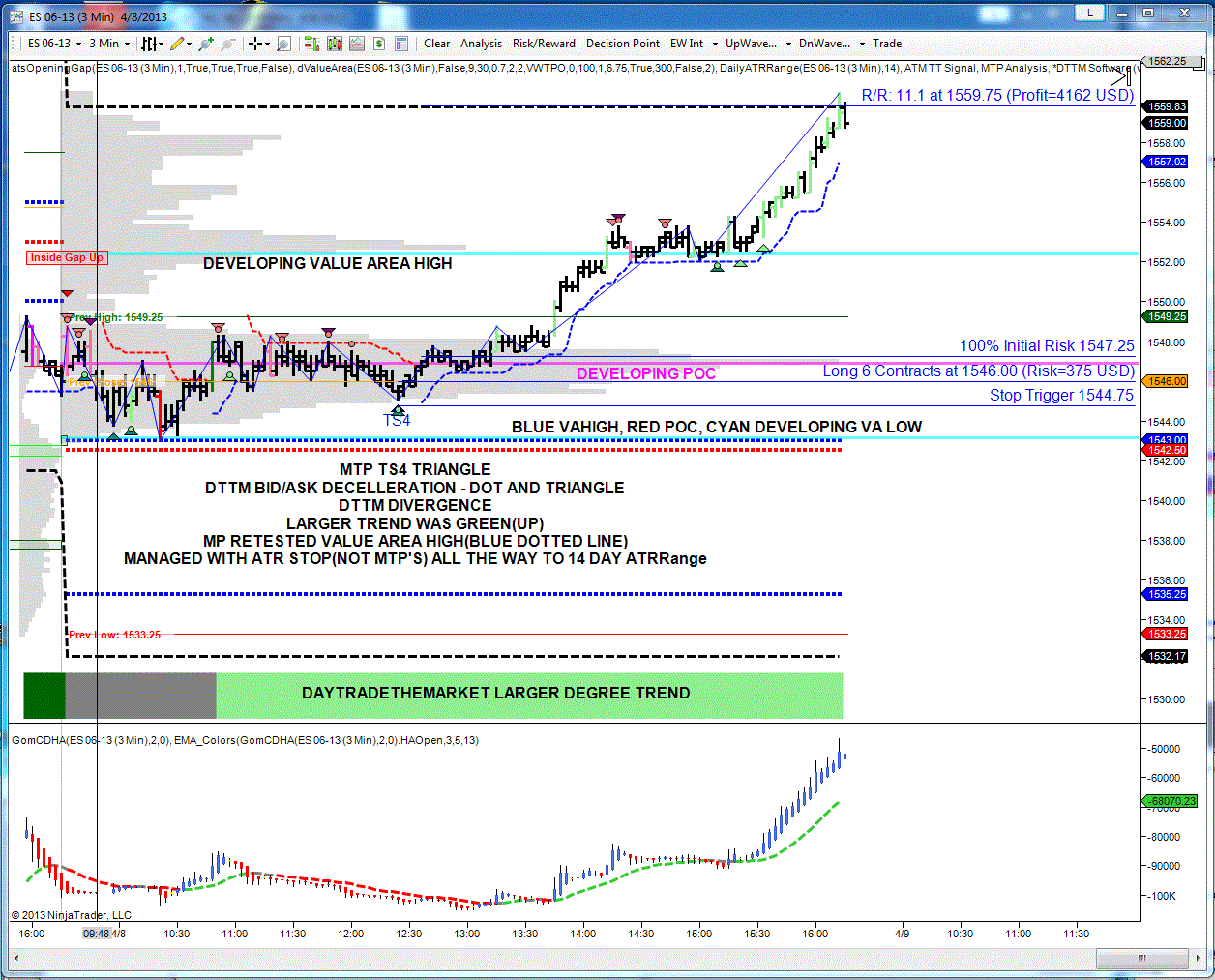The height and width of the screenshot is (980, 1215).
Task: Open the chart style bars dropdown
Action: click(153, 44)
